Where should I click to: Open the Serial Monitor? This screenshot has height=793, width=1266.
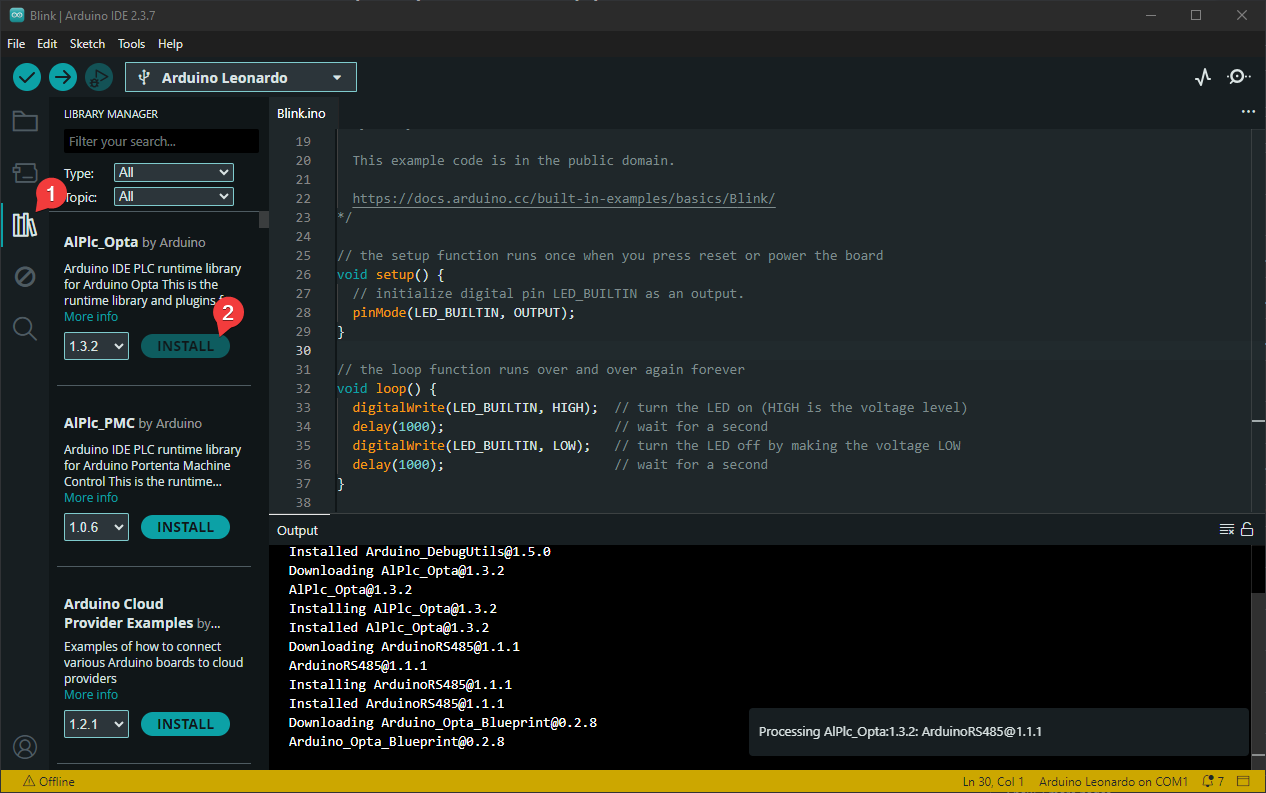(x=1238, y=77)
